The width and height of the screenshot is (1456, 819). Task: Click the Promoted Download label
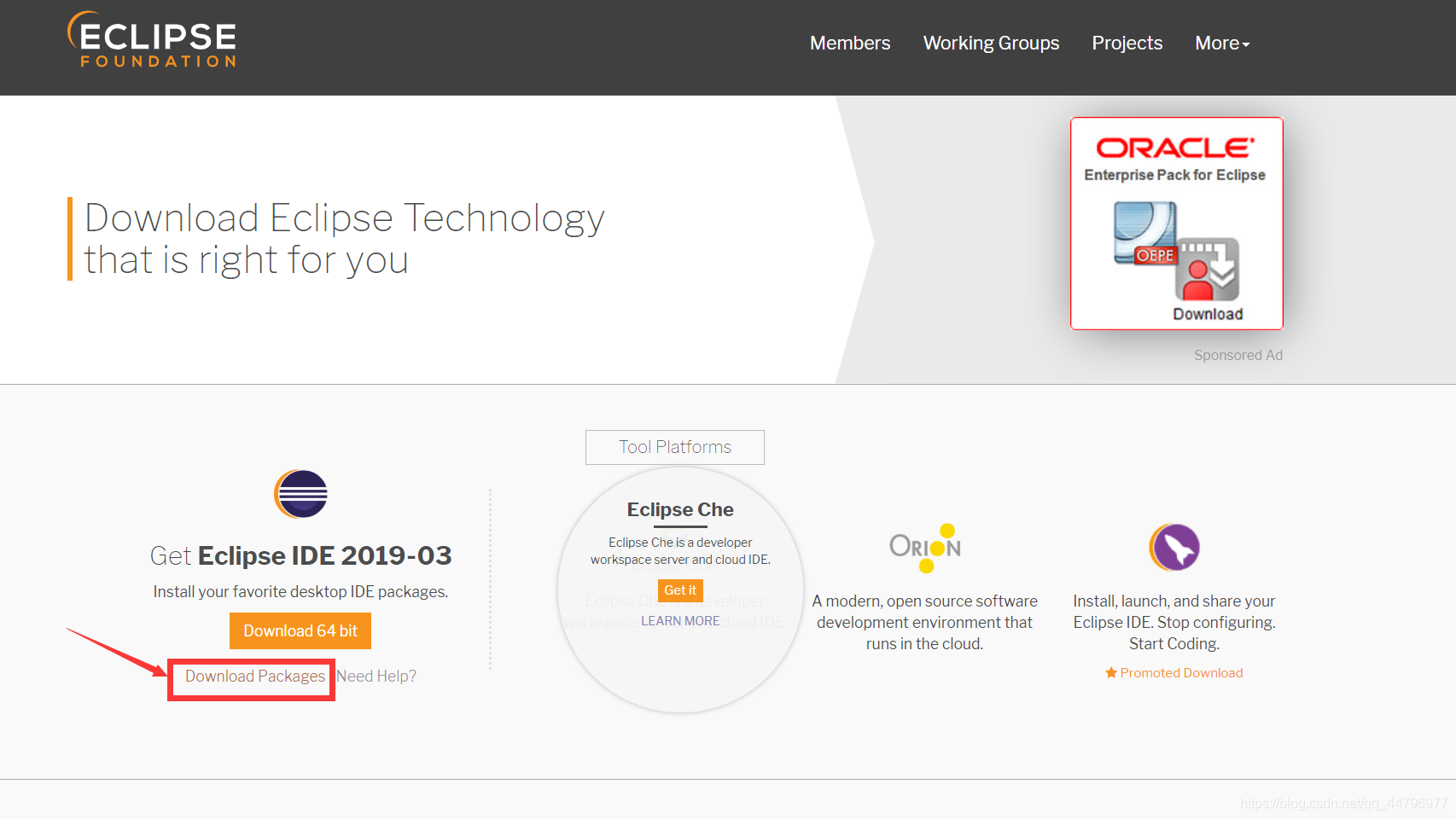(x=1181, y=672)
